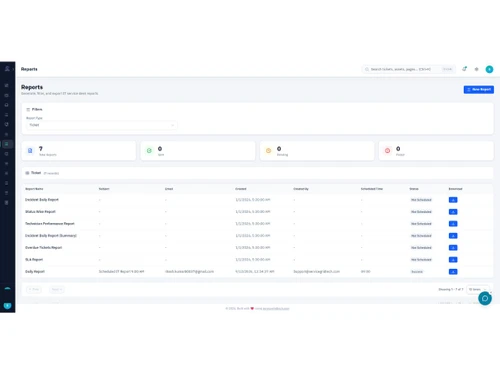The width and height of the screenshot is (500, 375).
Task: Open the notifications bell in header
Action: (464, 69)
